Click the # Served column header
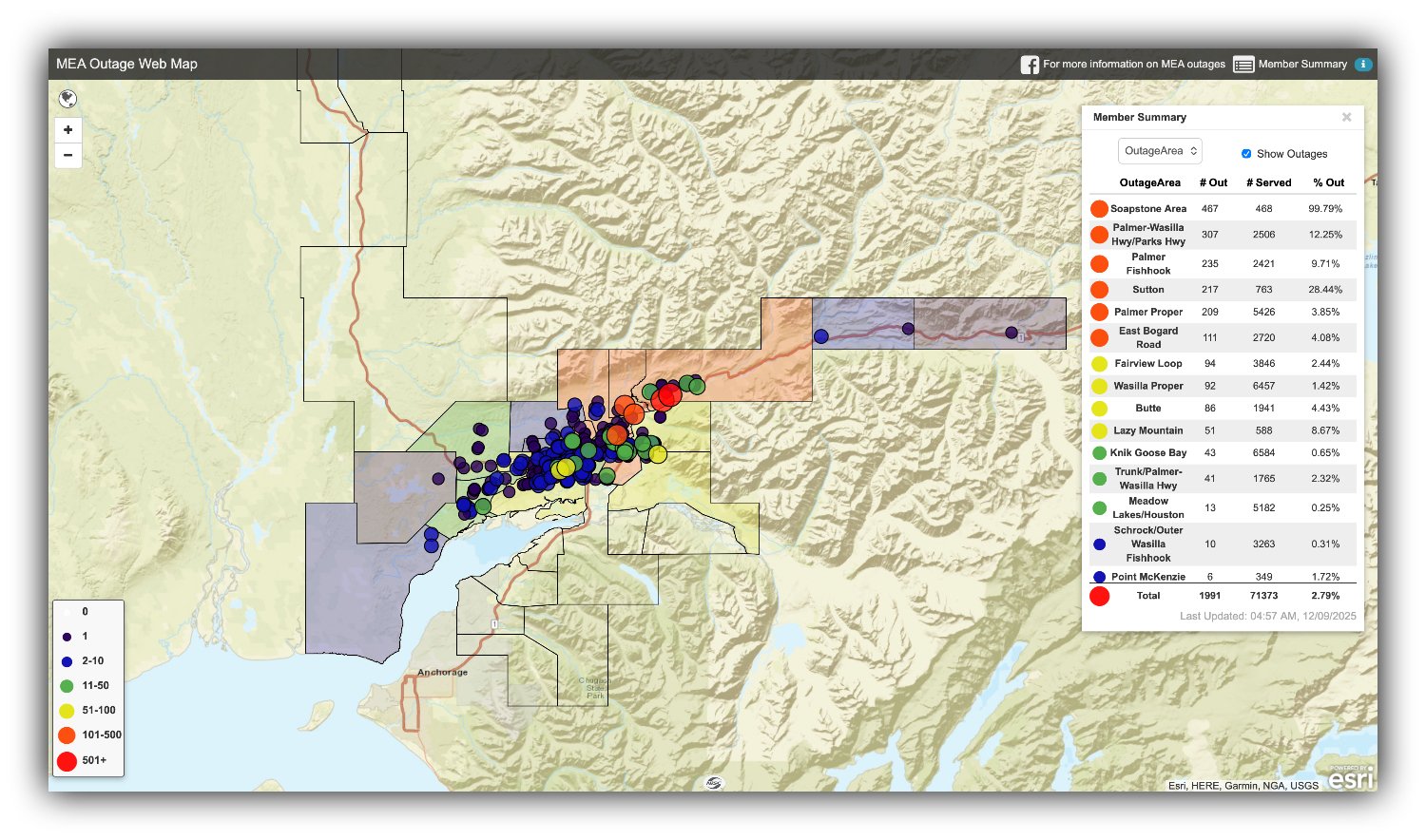 tap(1268, 182)
